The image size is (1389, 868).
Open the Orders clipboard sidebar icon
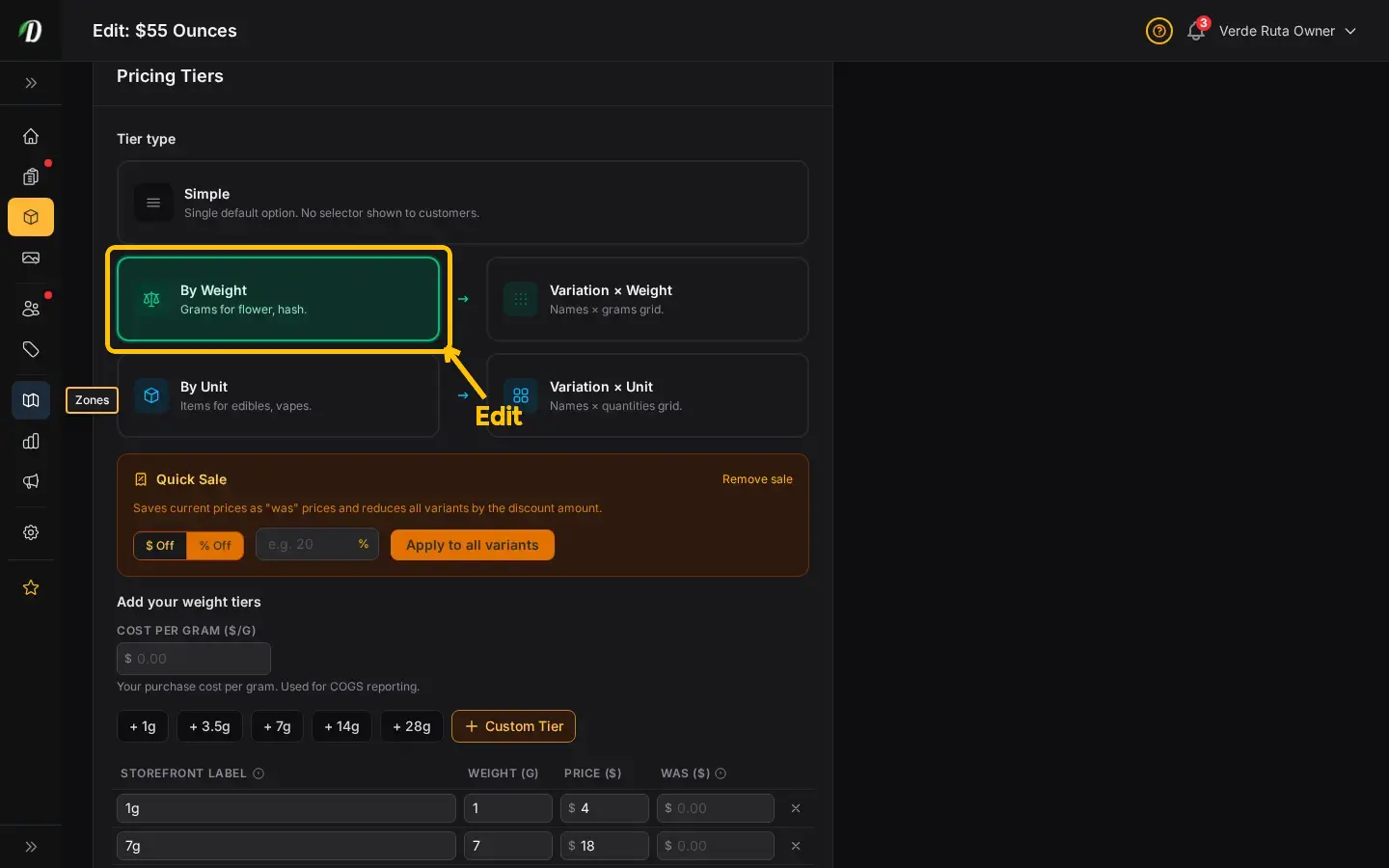(x=31, y=176)
